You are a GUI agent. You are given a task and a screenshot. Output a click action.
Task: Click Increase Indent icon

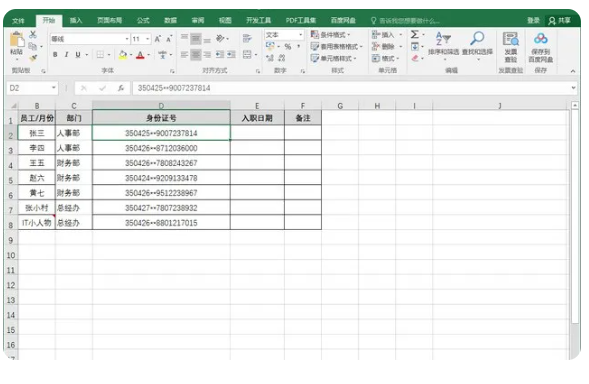coord(231,55)
